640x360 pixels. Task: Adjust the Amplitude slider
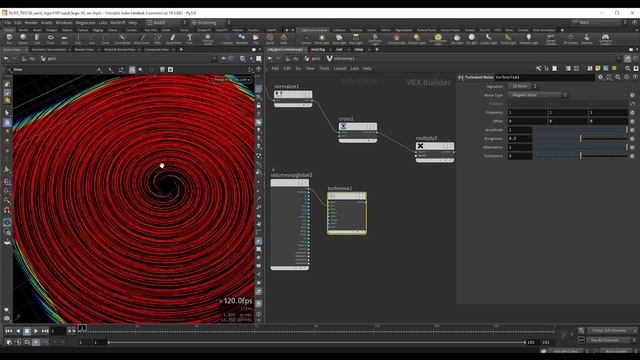(581, 130)
